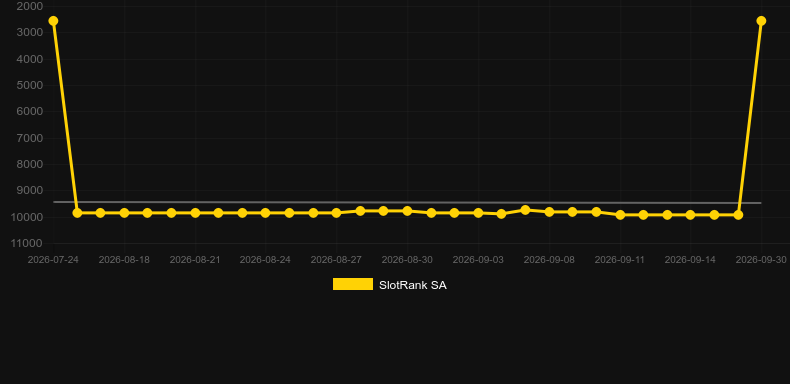Select the data point above 2026-08-24

click(266, 213)
